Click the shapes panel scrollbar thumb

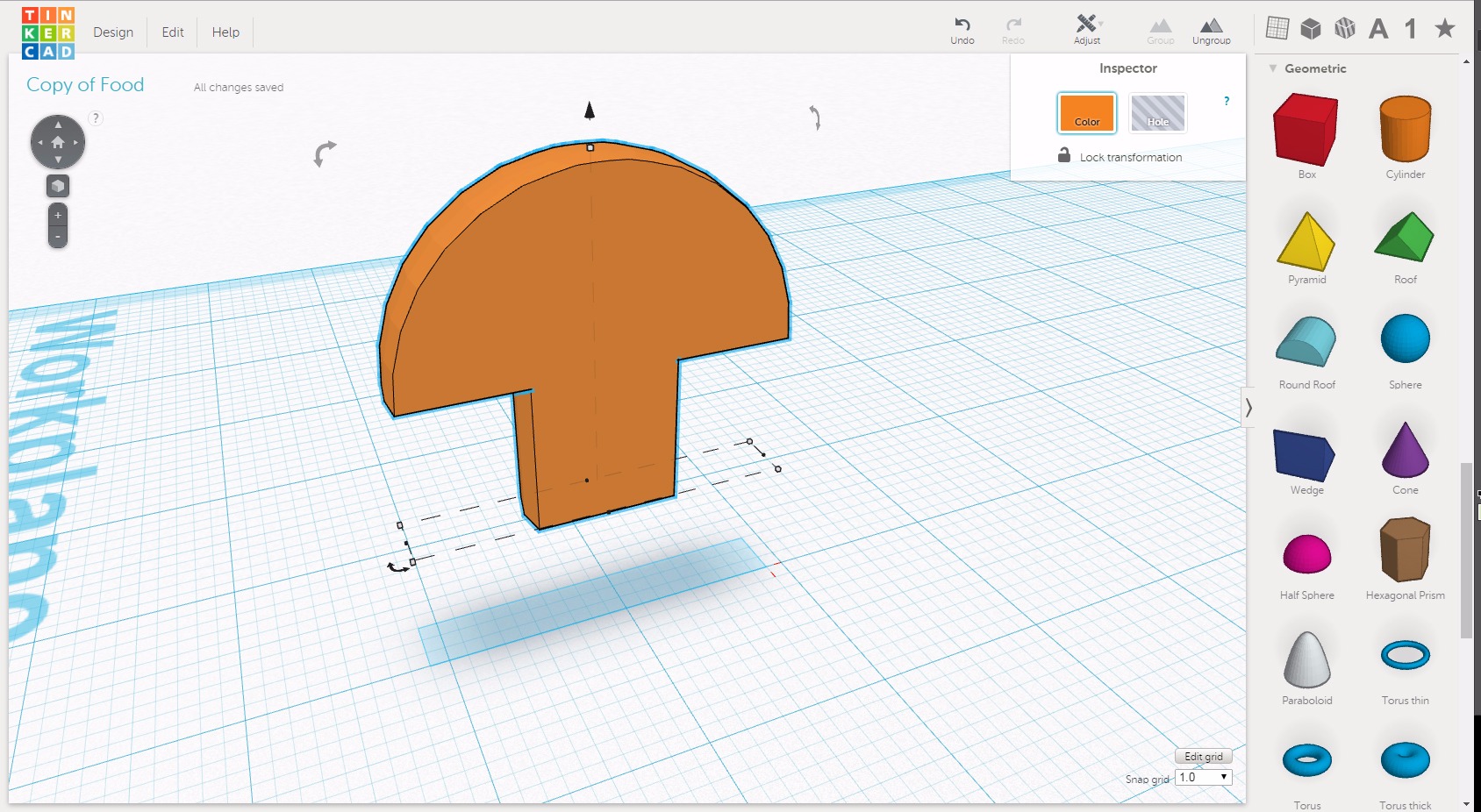click(x=1466, y=550)
